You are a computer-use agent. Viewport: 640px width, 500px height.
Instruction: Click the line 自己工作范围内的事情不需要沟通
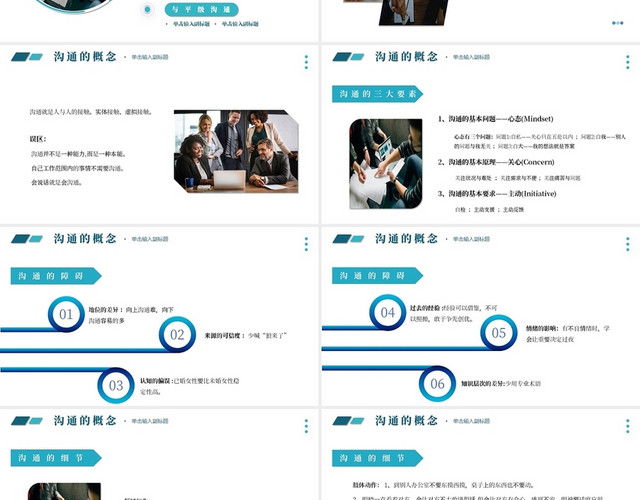78,168
